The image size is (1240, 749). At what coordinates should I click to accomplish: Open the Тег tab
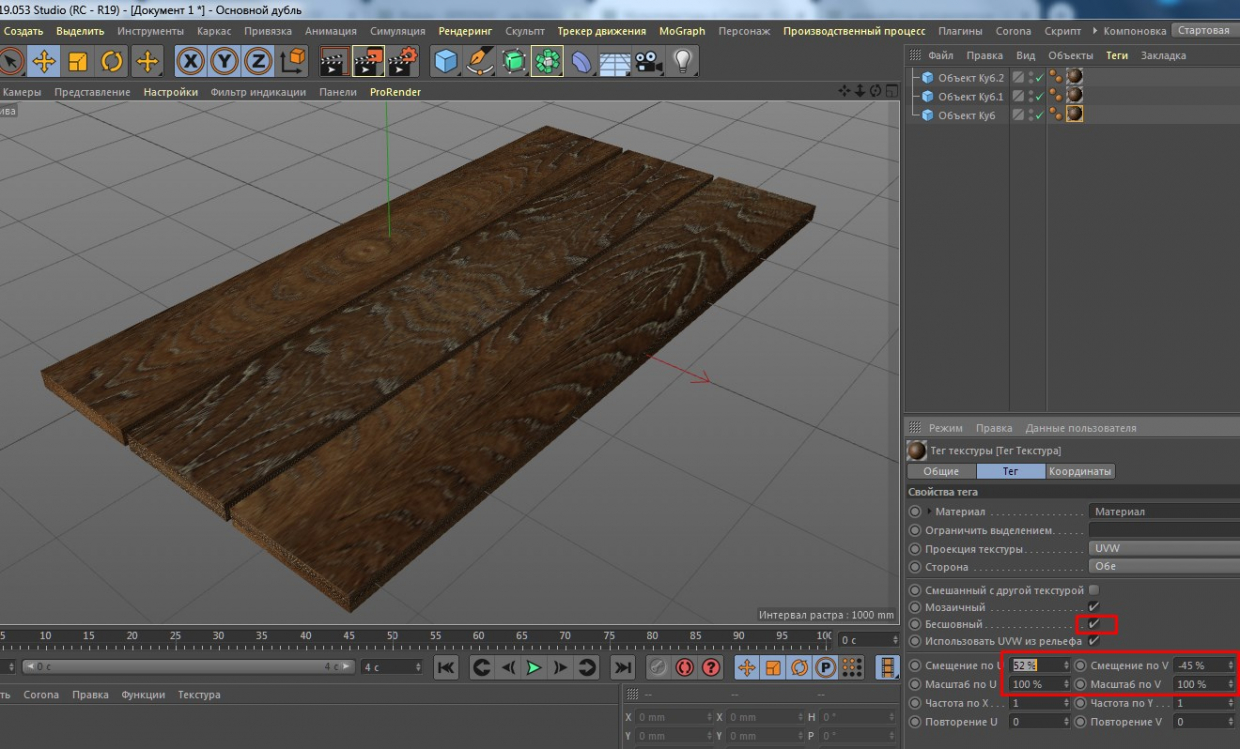coord(1010,471)
